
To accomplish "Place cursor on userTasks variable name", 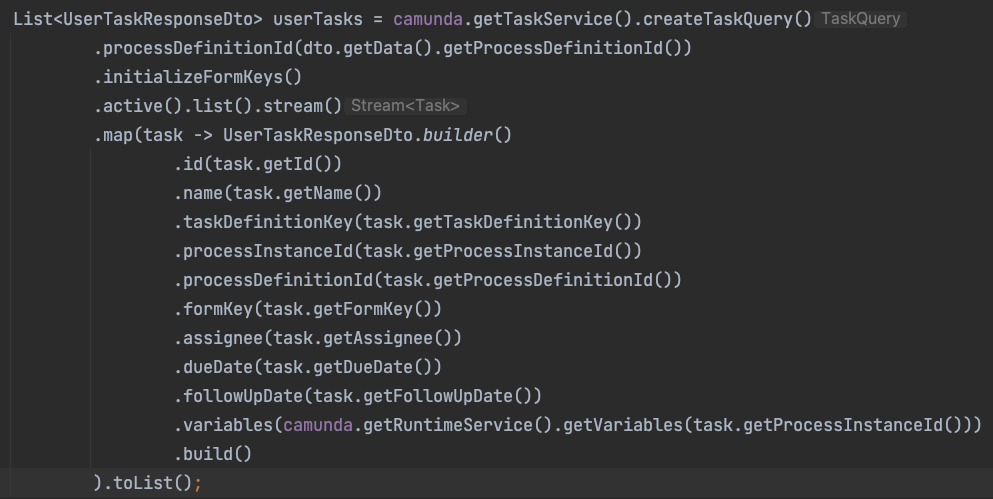I will tap(318, 19).
